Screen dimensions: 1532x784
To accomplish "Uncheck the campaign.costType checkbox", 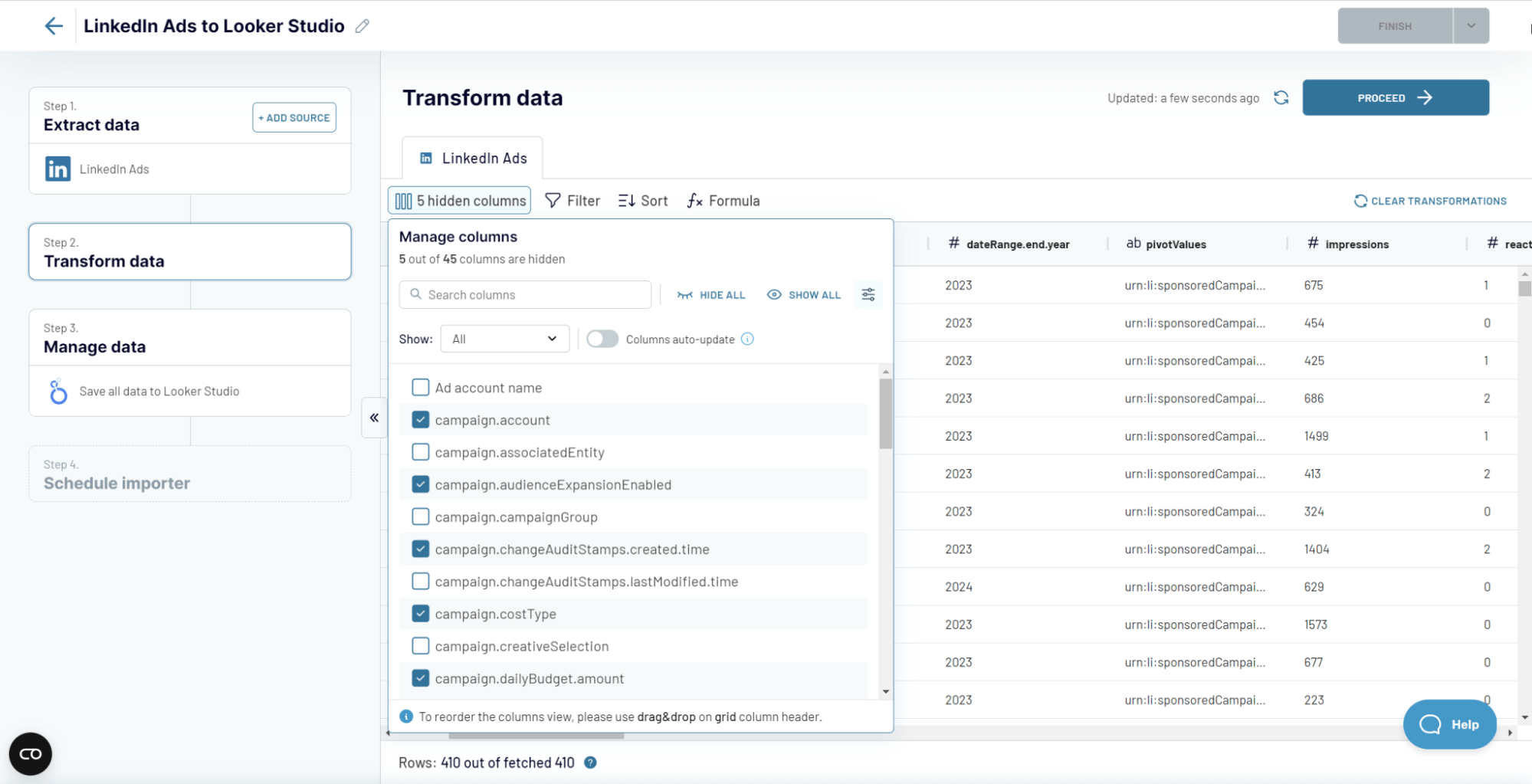I will point(421,613).
